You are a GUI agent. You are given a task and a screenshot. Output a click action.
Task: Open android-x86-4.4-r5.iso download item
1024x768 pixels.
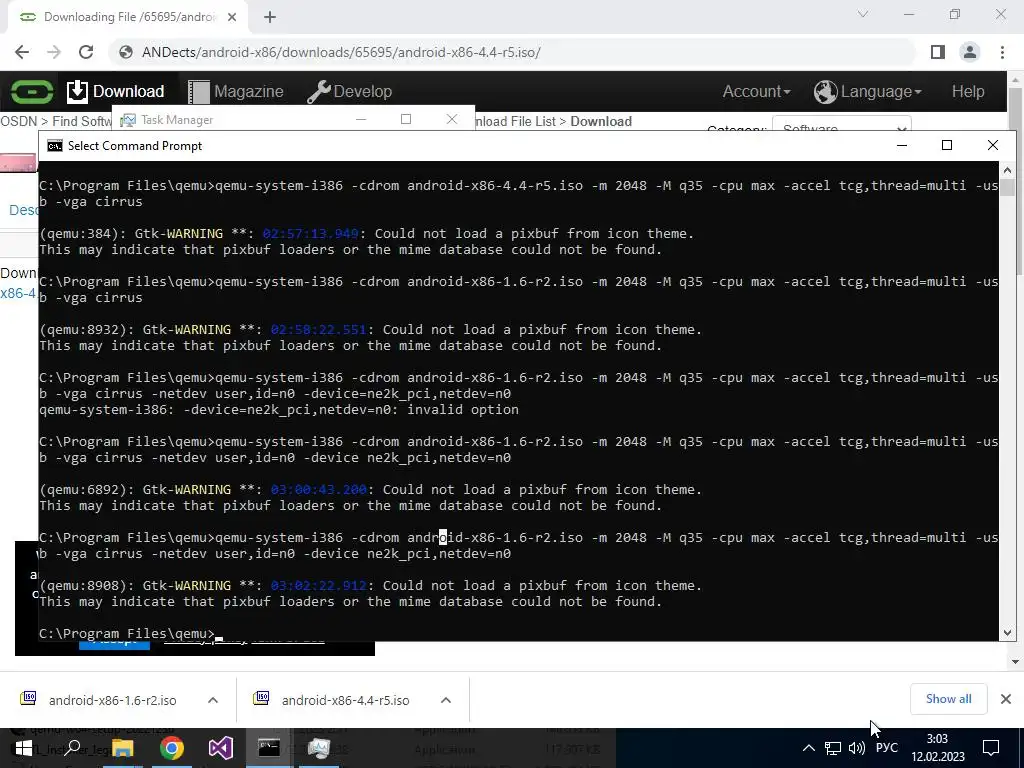pyautogui.click(x=345, y=700)
